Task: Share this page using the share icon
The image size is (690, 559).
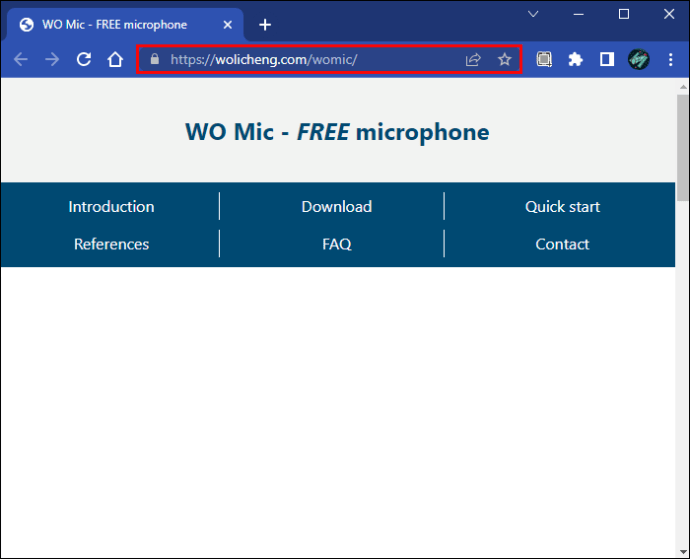Action: (473, 59)
